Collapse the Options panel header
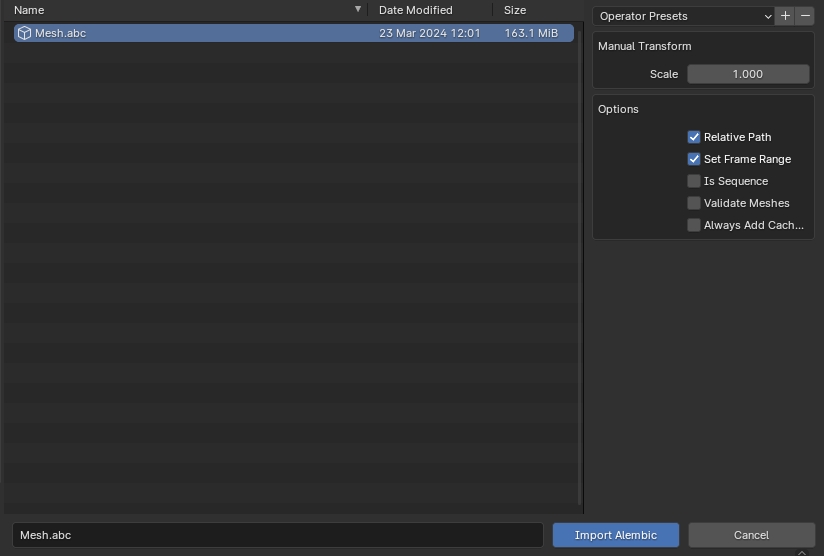Image resolution: width=824 pixels, height=556 pixels. click(618, 109)
